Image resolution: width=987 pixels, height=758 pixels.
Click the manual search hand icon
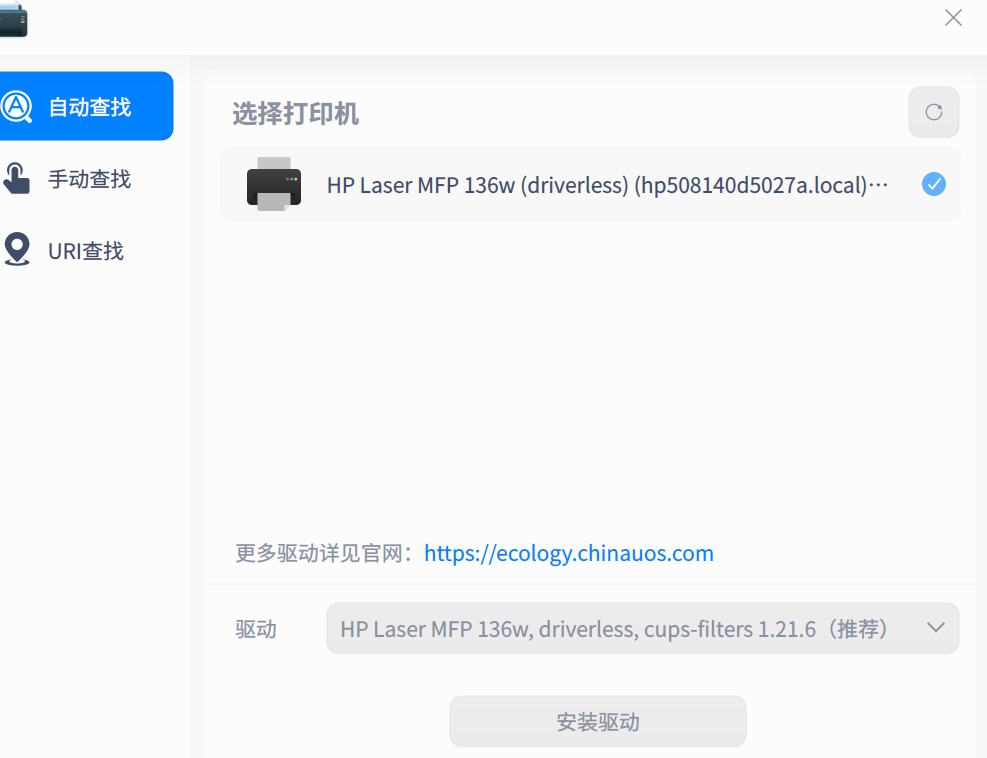tap(16, 178)
